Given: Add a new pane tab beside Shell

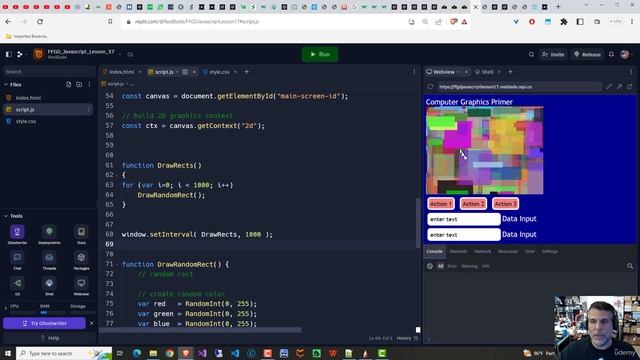Looking at the screenshot, I should (x=510, y=72).
